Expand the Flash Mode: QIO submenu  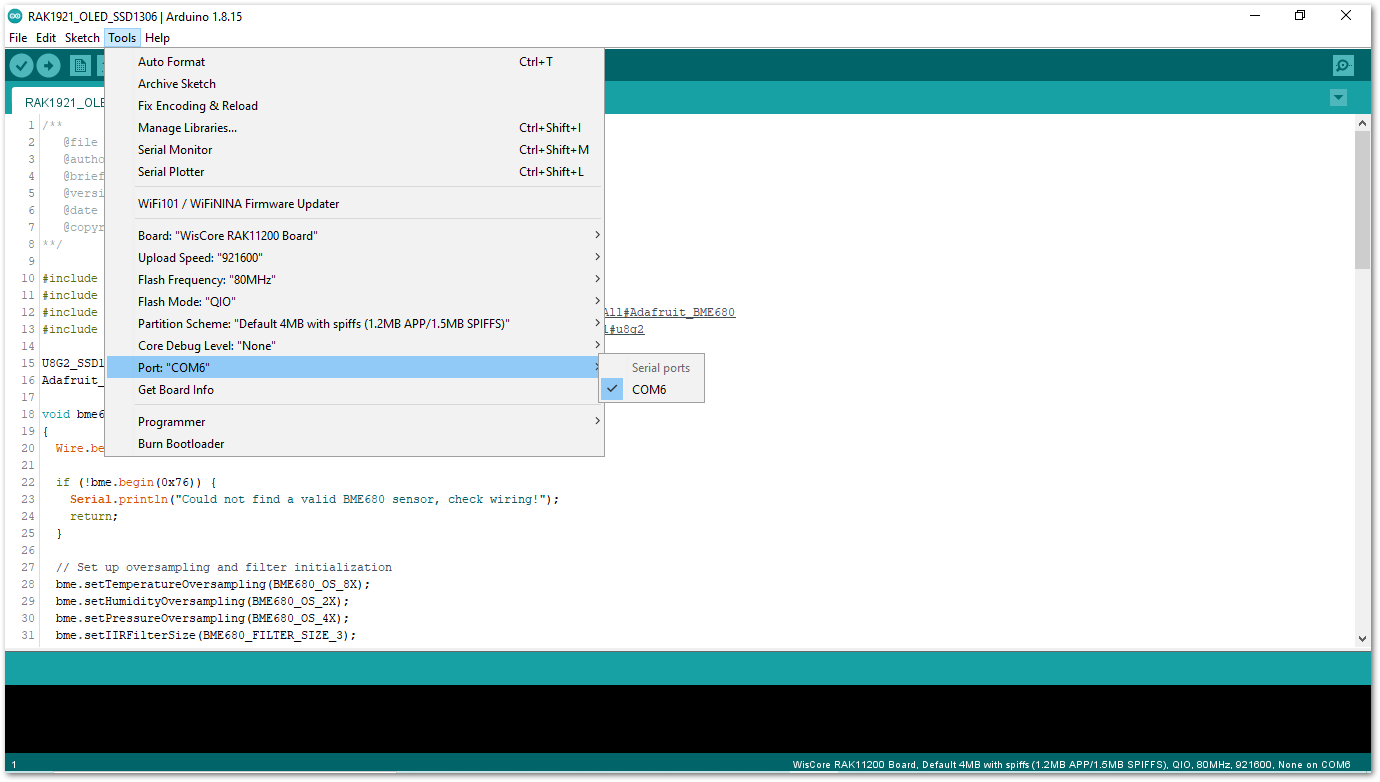coord(355,302)
